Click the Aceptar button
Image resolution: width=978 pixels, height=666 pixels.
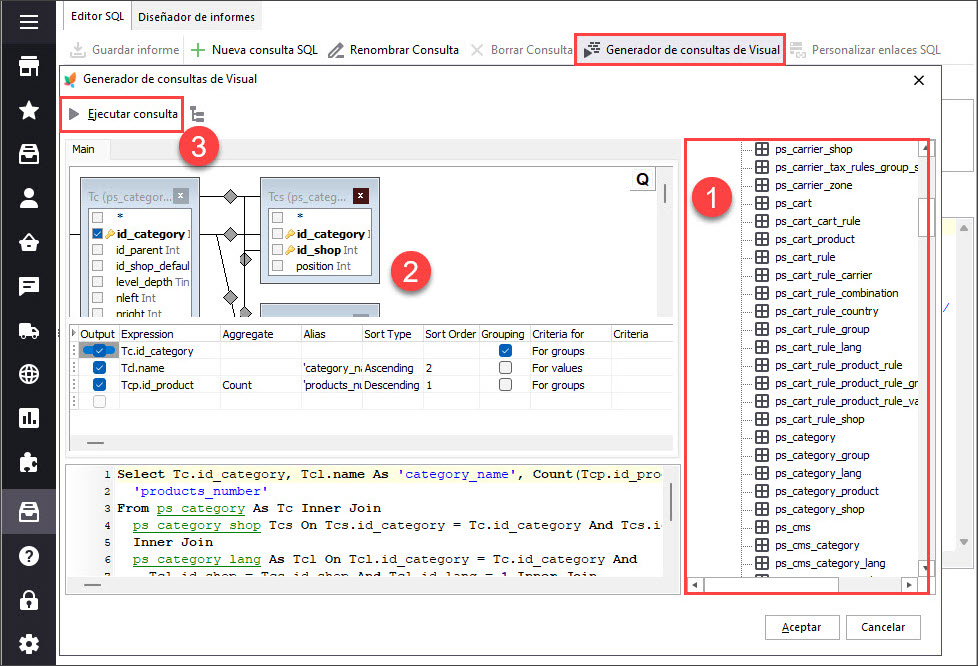pyautogui.click(x=801, y=627)
